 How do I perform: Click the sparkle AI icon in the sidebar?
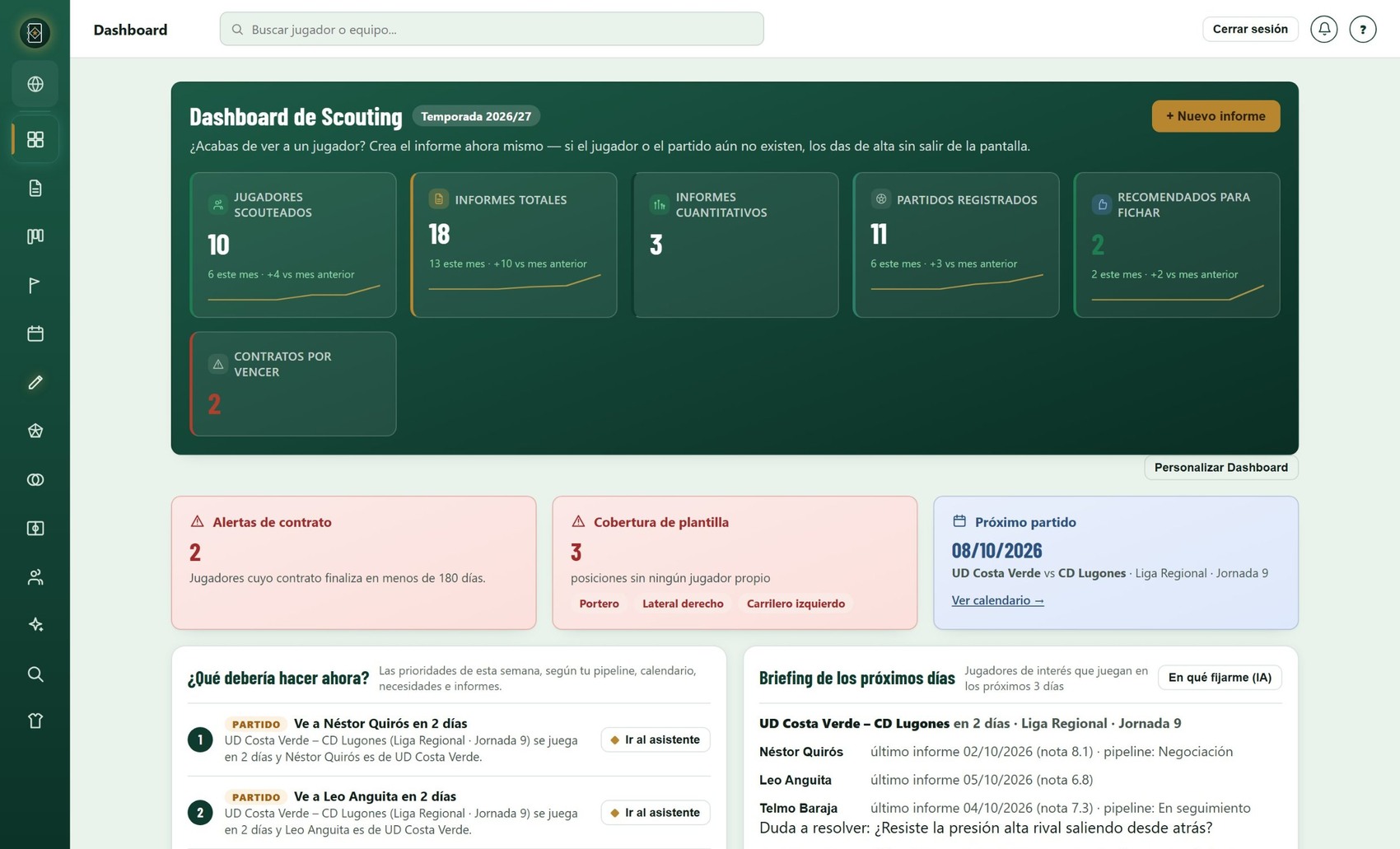coord(35,625)
